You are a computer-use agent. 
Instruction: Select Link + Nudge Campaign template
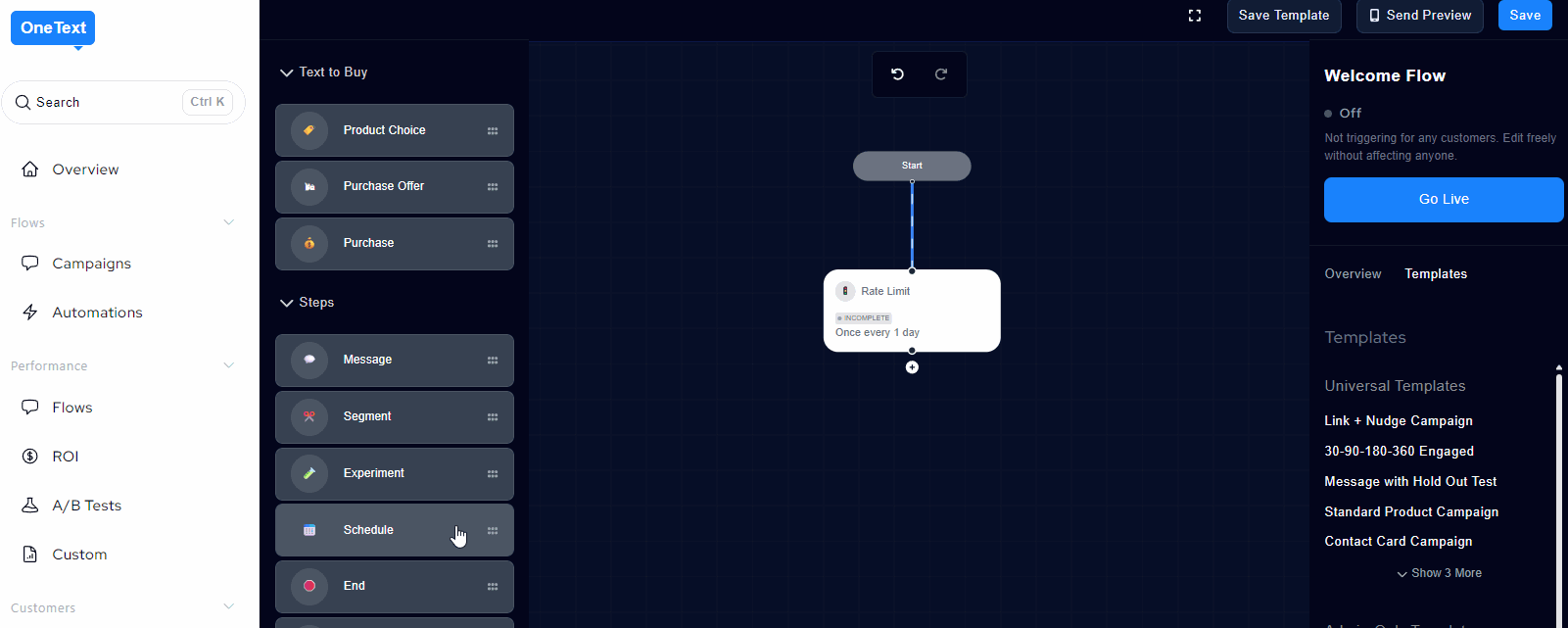1399,421
